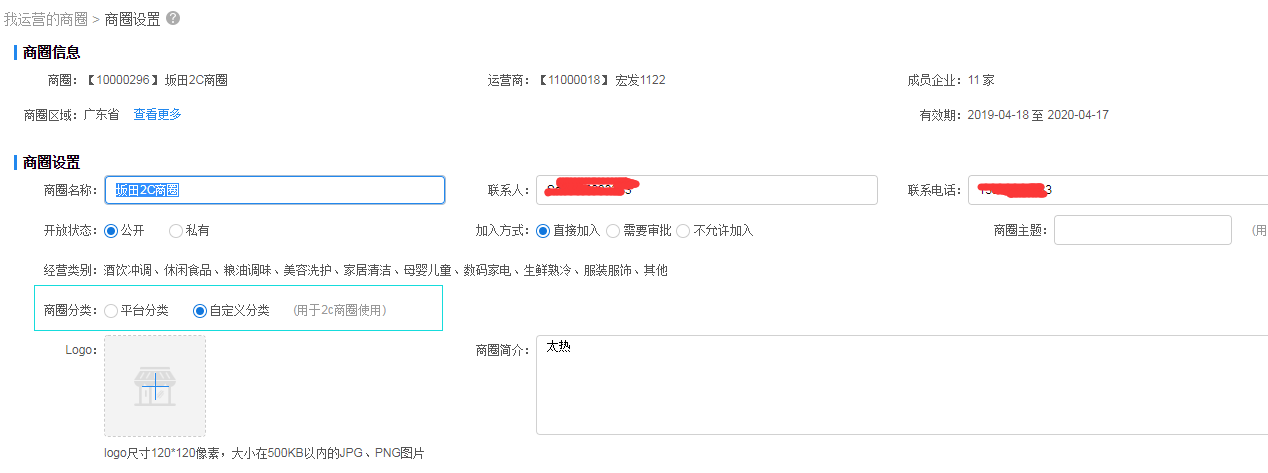Click inside the 商圈简介 text area
The width and height of the screenshot is (1268, 473).
[x=902, y=385]
